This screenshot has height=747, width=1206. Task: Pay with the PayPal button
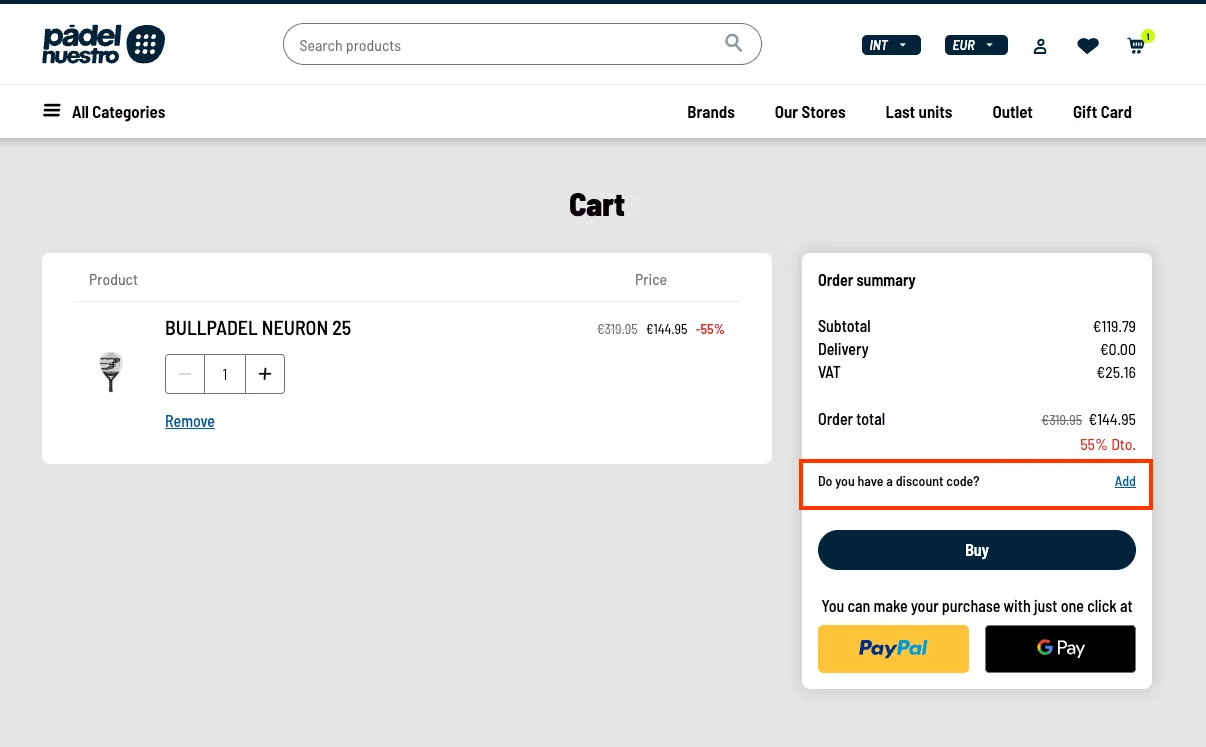[x=893, y=649]
